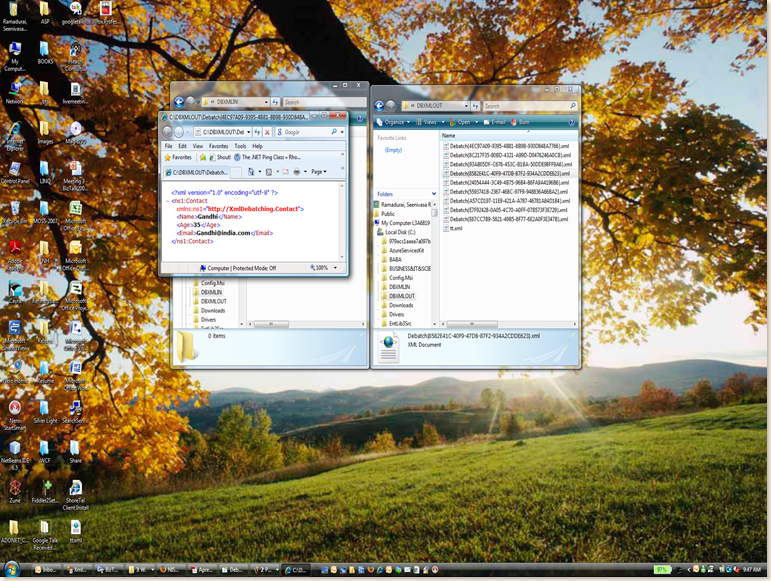Select file Debatch{4EC97A09-9395-4881...}.xml
Image resolution: width=771 pixels, height=581 pixels.
[506, 146]
